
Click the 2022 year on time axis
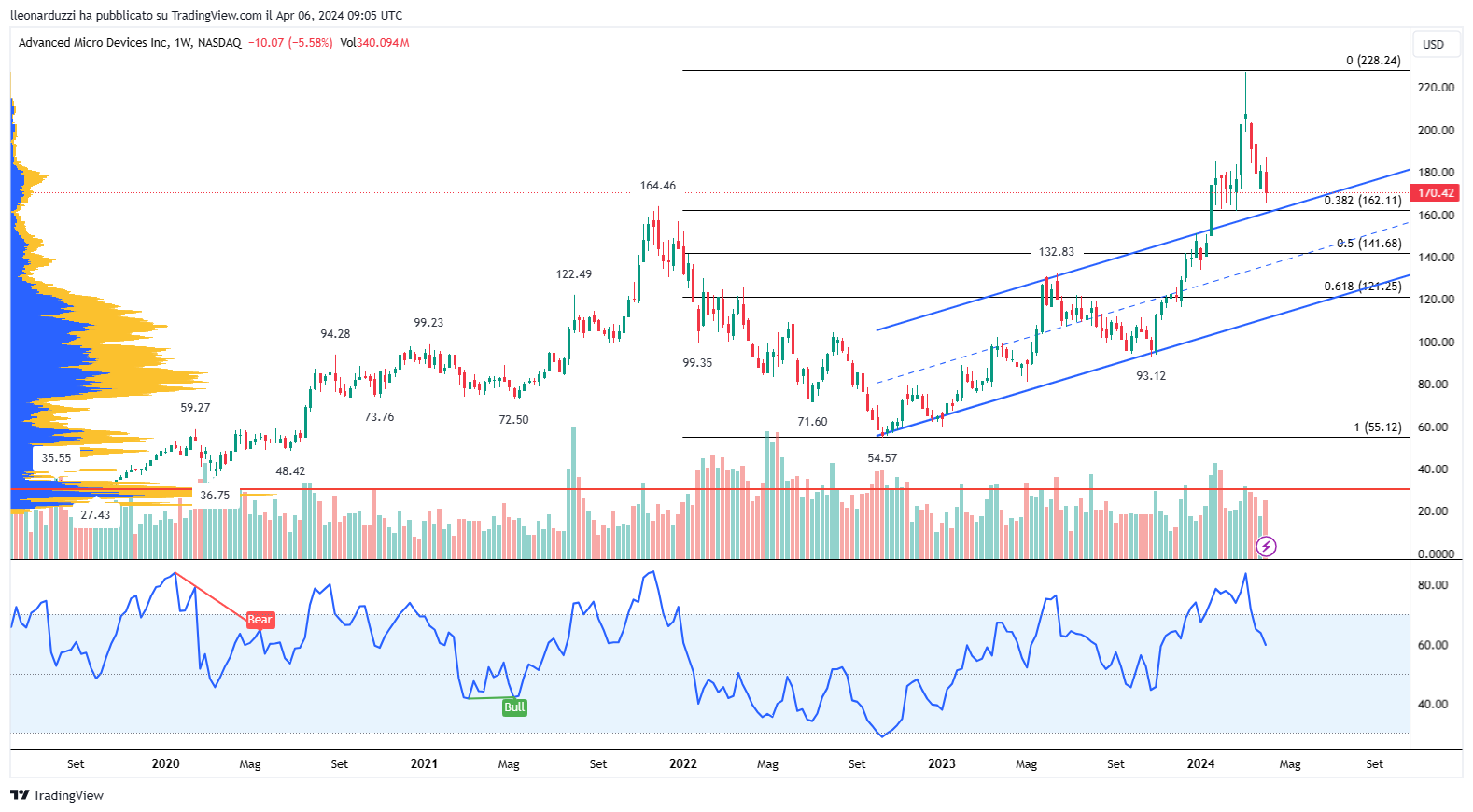[x=683, y=763]
